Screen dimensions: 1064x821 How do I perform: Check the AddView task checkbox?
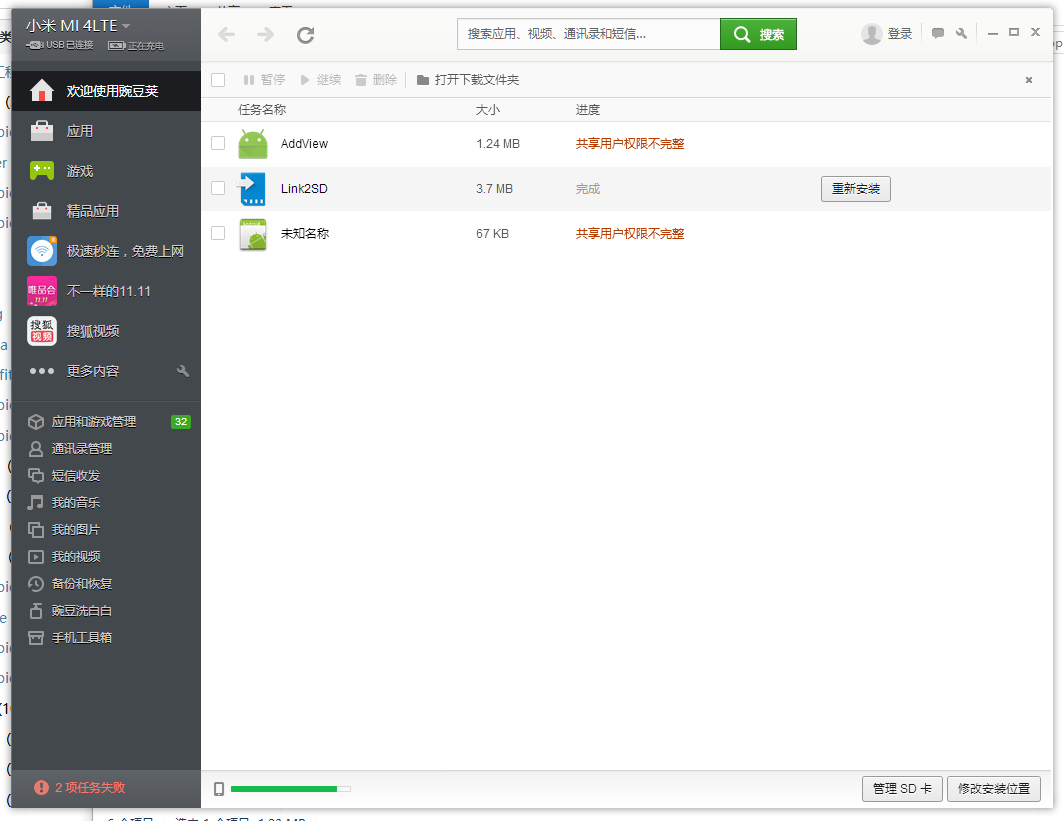coord(218,143)
